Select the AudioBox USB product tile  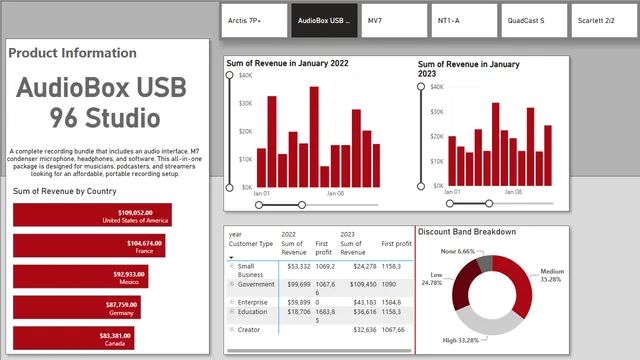click(324, 21)
